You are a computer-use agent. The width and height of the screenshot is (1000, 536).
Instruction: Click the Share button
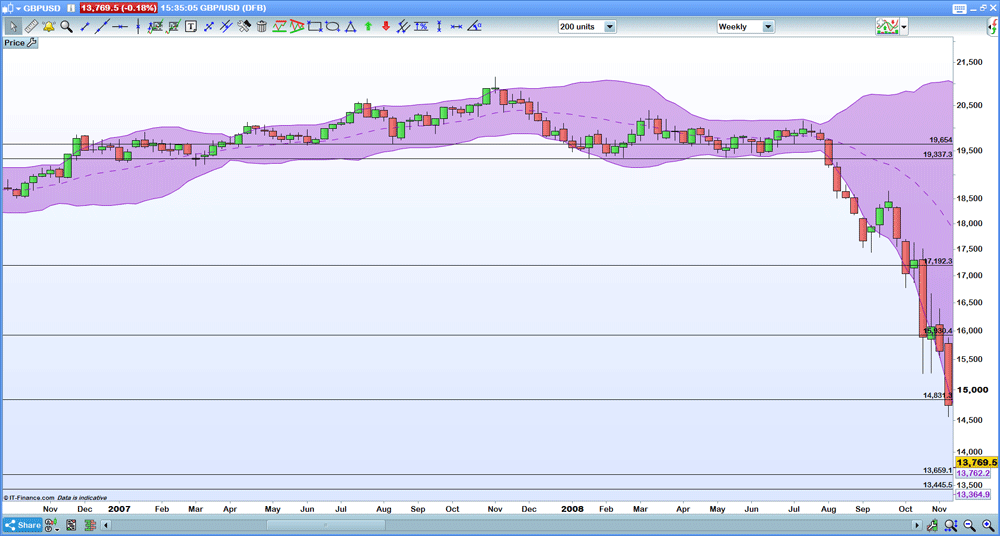[x=22, y=525]
